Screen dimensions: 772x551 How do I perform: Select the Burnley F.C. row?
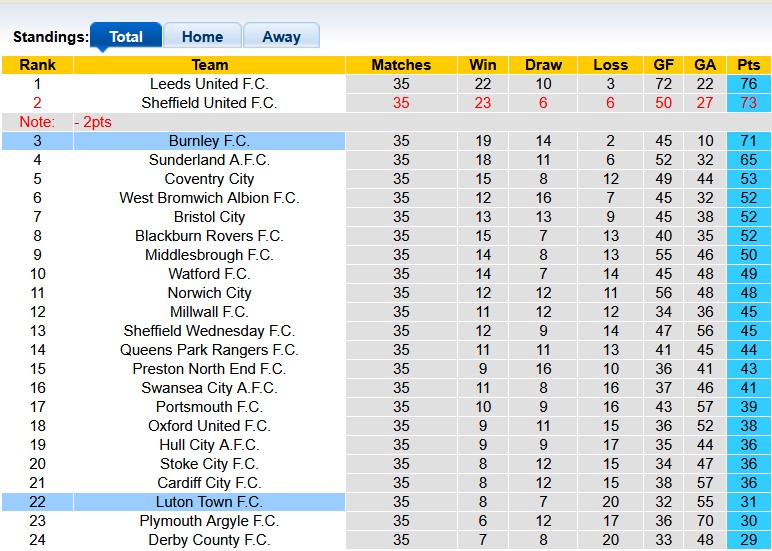(209, 141)
